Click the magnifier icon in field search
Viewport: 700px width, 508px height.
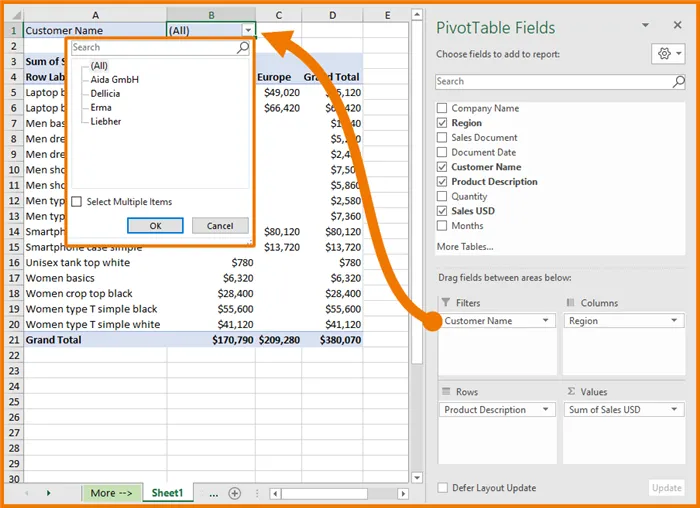pyautogui.click(x=677, y=81)
